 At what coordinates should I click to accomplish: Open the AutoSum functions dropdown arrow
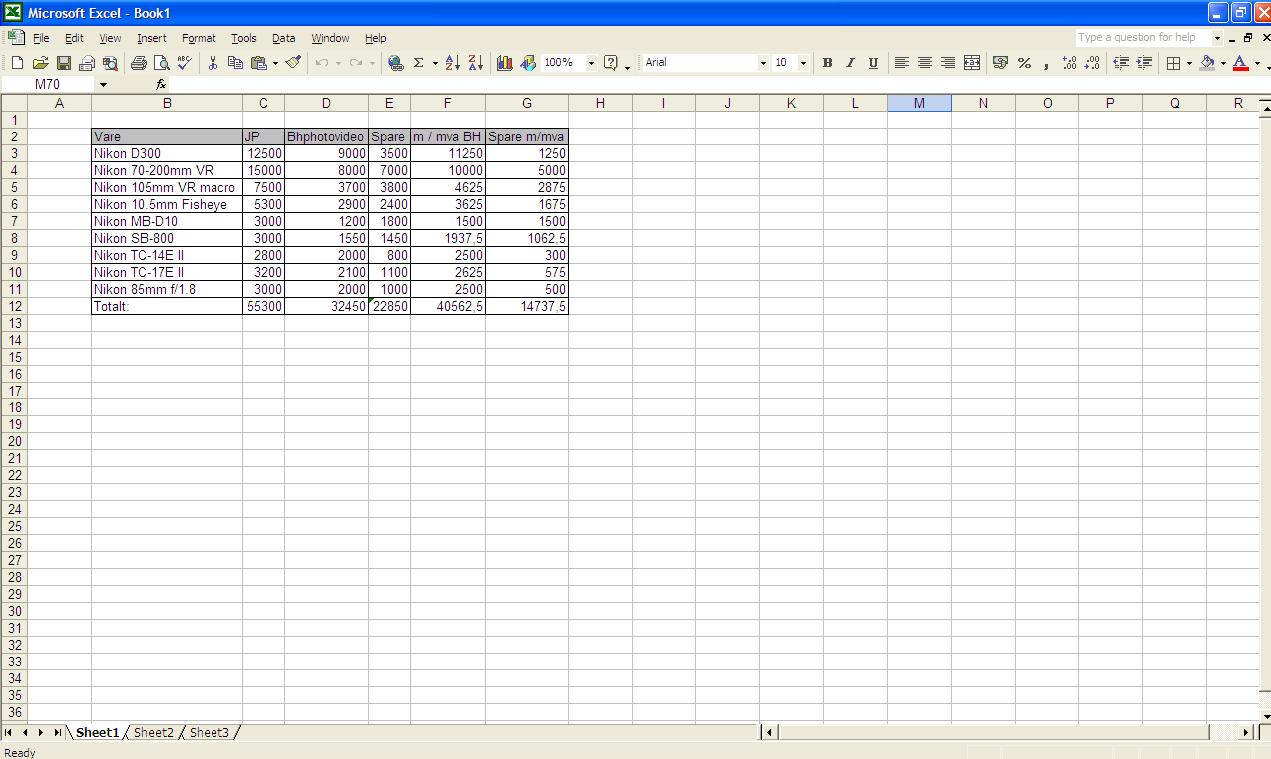[435, 63]
